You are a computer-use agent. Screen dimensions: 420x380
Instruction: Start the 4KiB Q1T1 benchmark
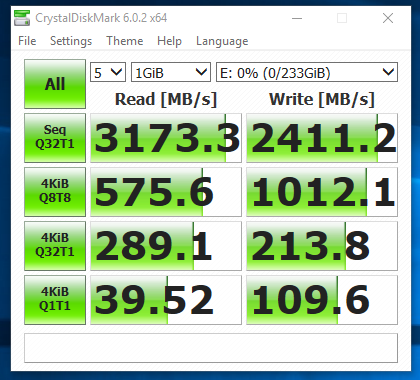click(x=55, y=300)
